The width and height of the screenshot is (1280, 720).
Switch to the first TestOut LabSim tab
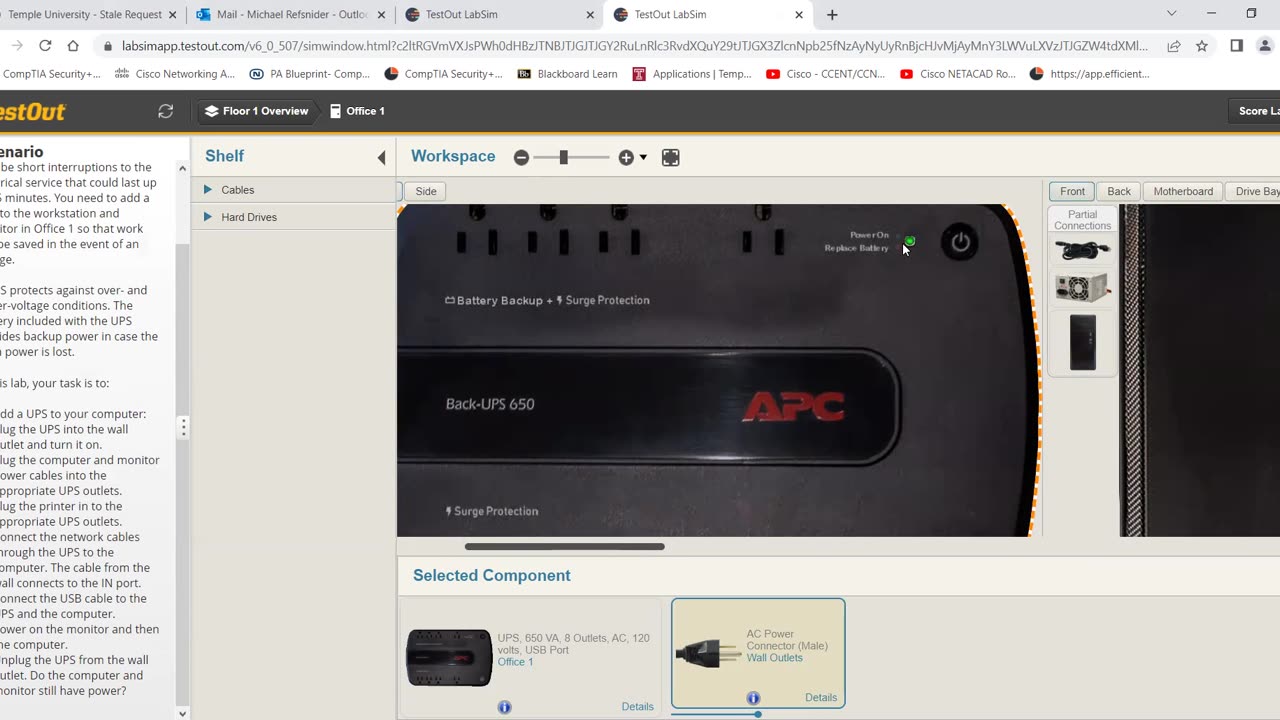[498, 15]
